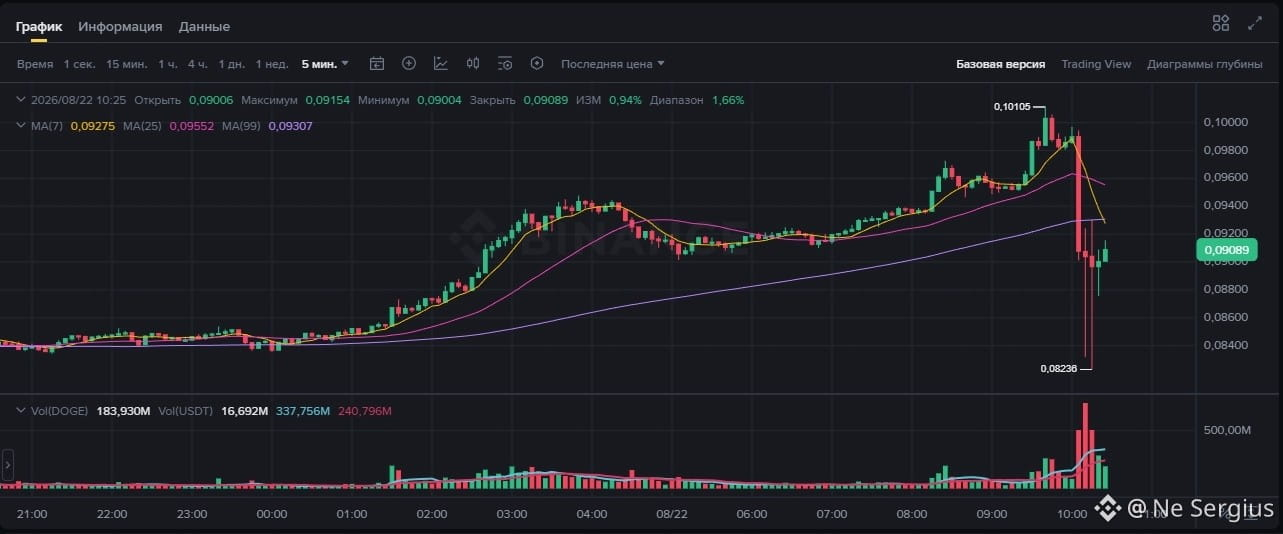The height and width of the screenshot is (534, 1283).
Task: Switch to the График tab
Action: click(39, 27)
